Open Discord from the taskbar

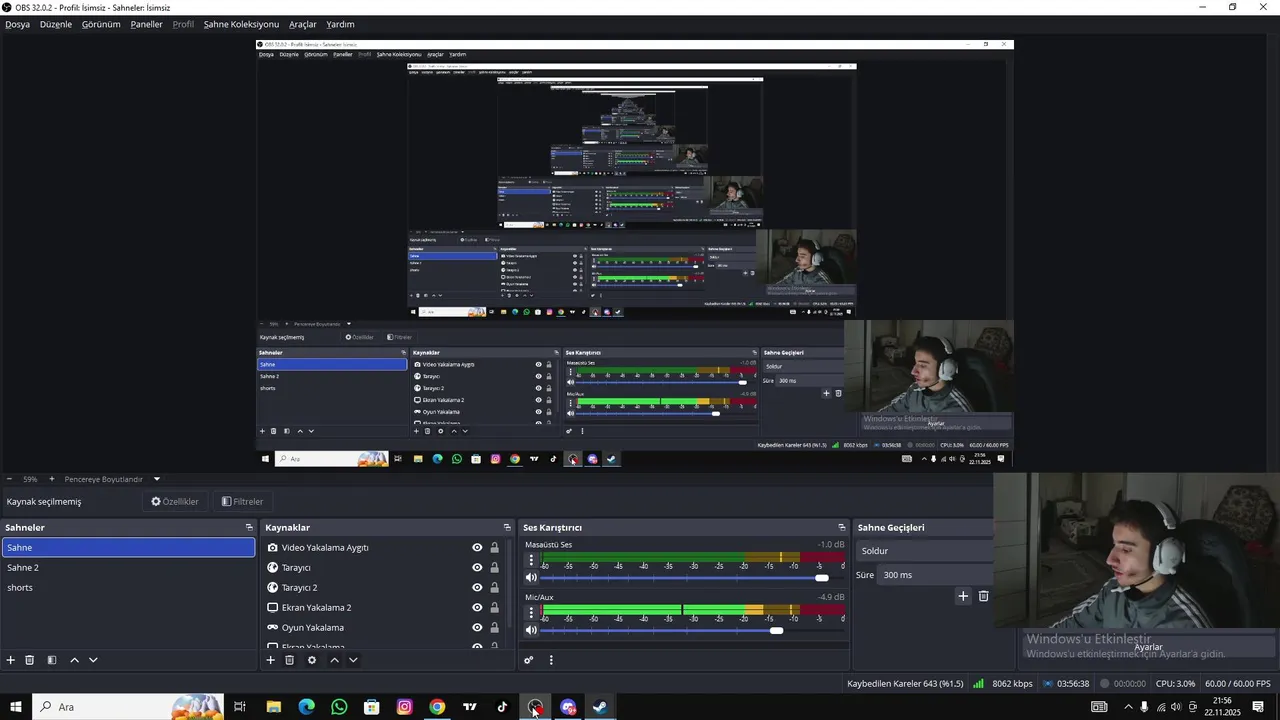pos(568,707)
